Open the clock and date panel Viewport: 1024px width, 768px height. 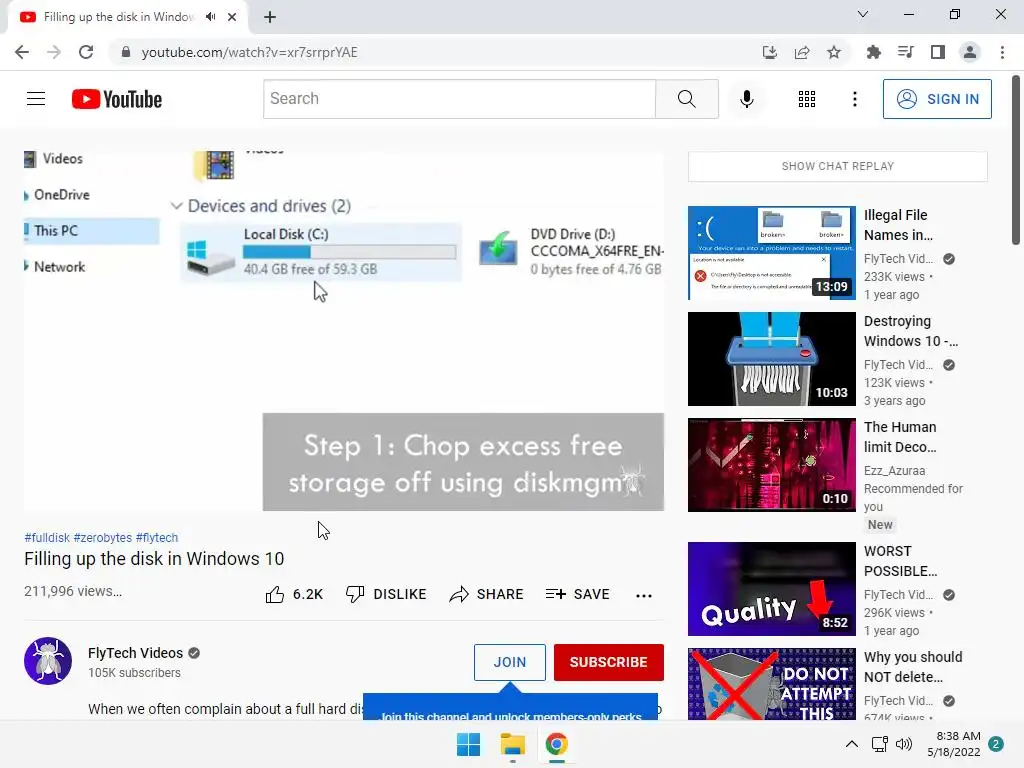click(x=953, y=744)
